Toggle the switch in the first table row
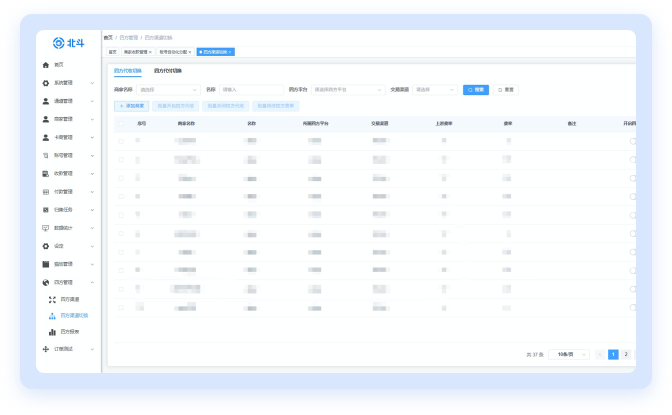This screenshot has width=672, height=415. click(632, 142)
